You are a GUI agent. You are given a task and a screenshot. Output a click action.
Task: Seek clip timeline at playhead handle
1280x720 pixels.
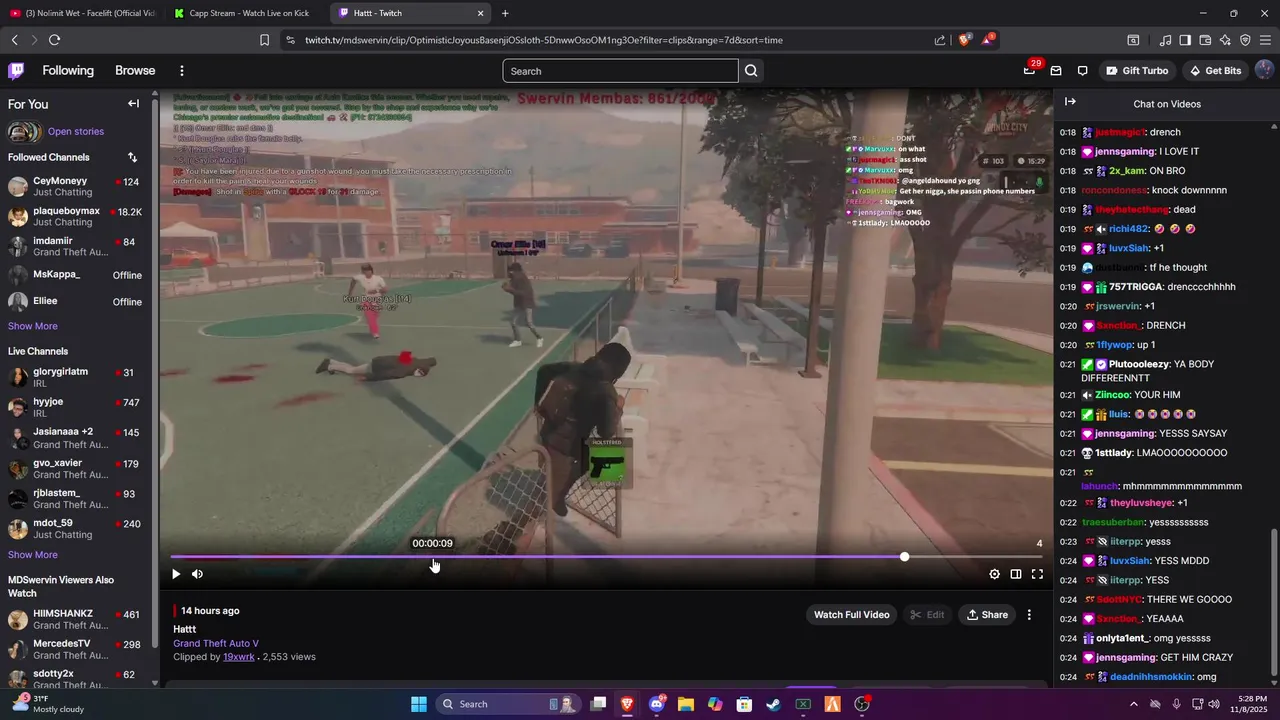click(904, 557)
